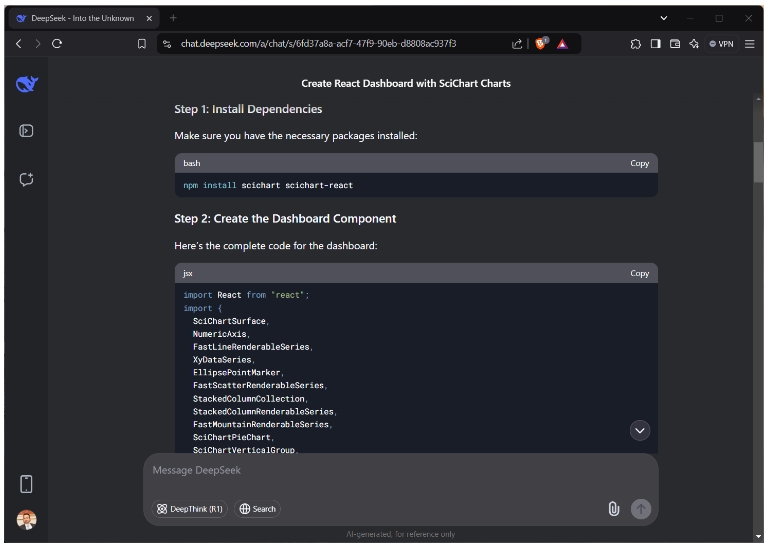Open Leo AI sparkle icon

694,44
